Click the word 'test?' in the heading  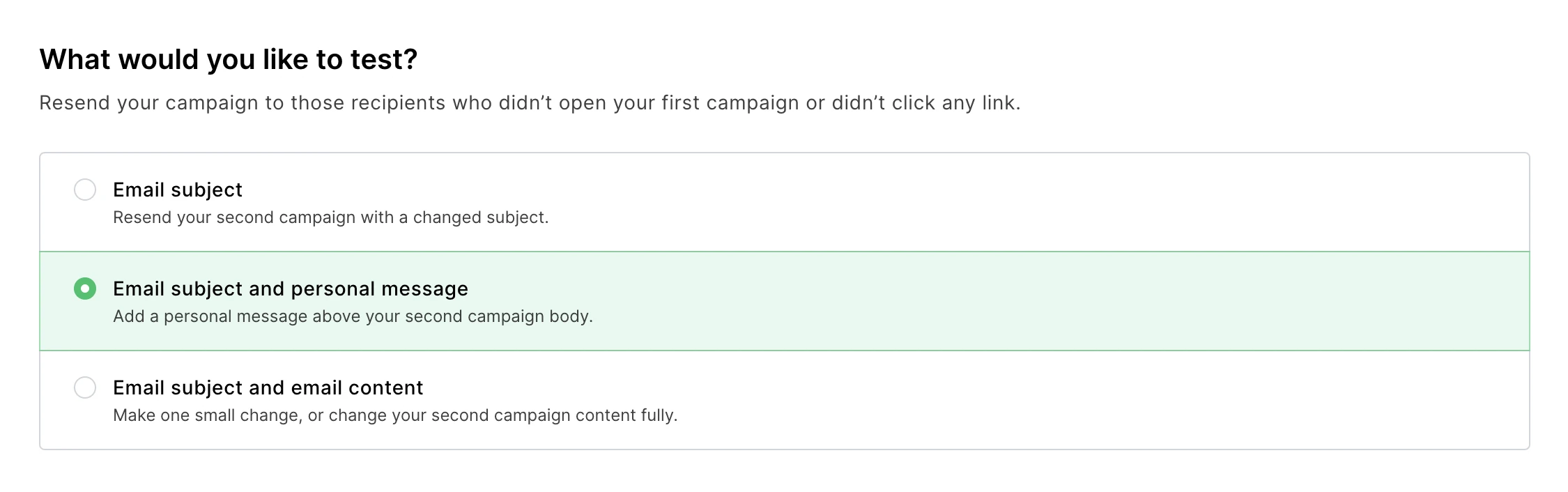[383, 59]
